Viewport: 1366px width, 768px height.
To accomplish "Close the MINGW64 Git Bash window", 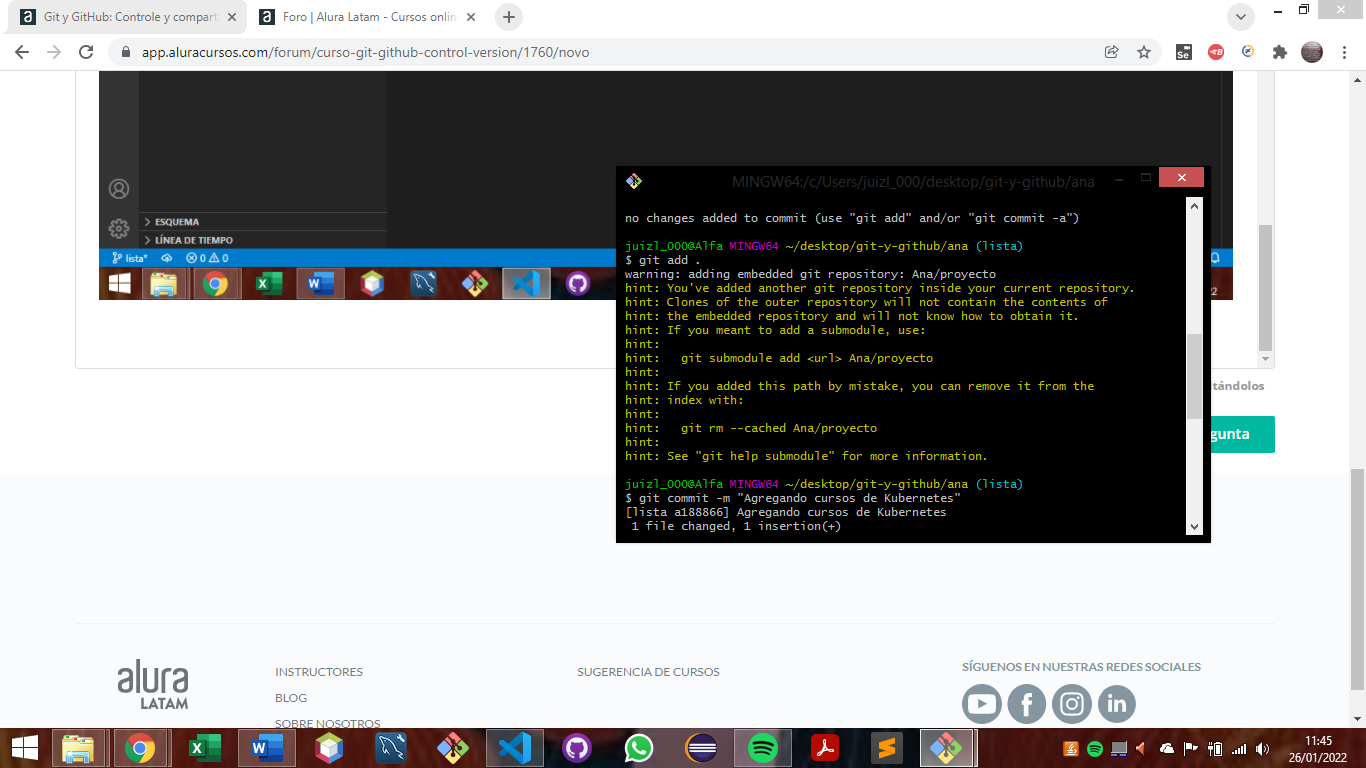I will pyautogui.click(x=1182, y=178).
